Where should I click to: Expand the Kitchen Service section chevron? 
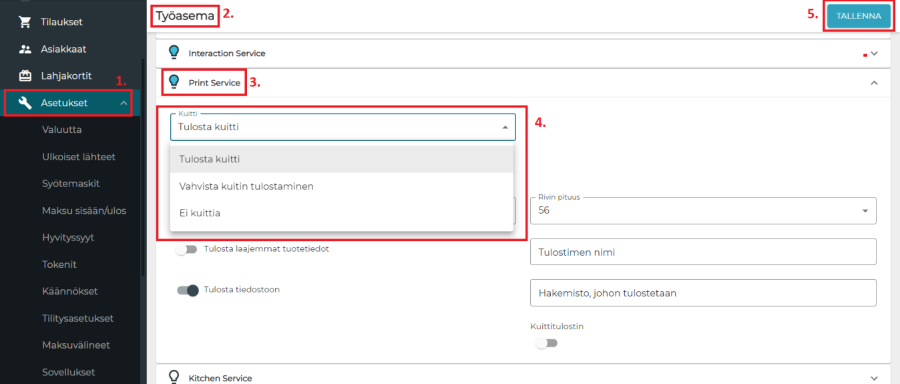(874, 378)
